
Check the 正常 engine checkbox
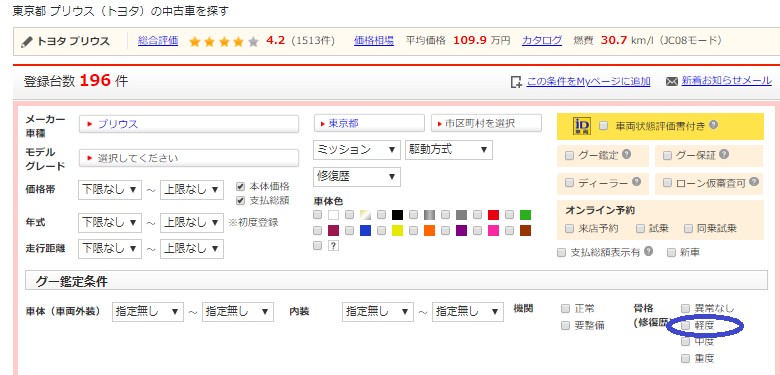coord(565,309)
